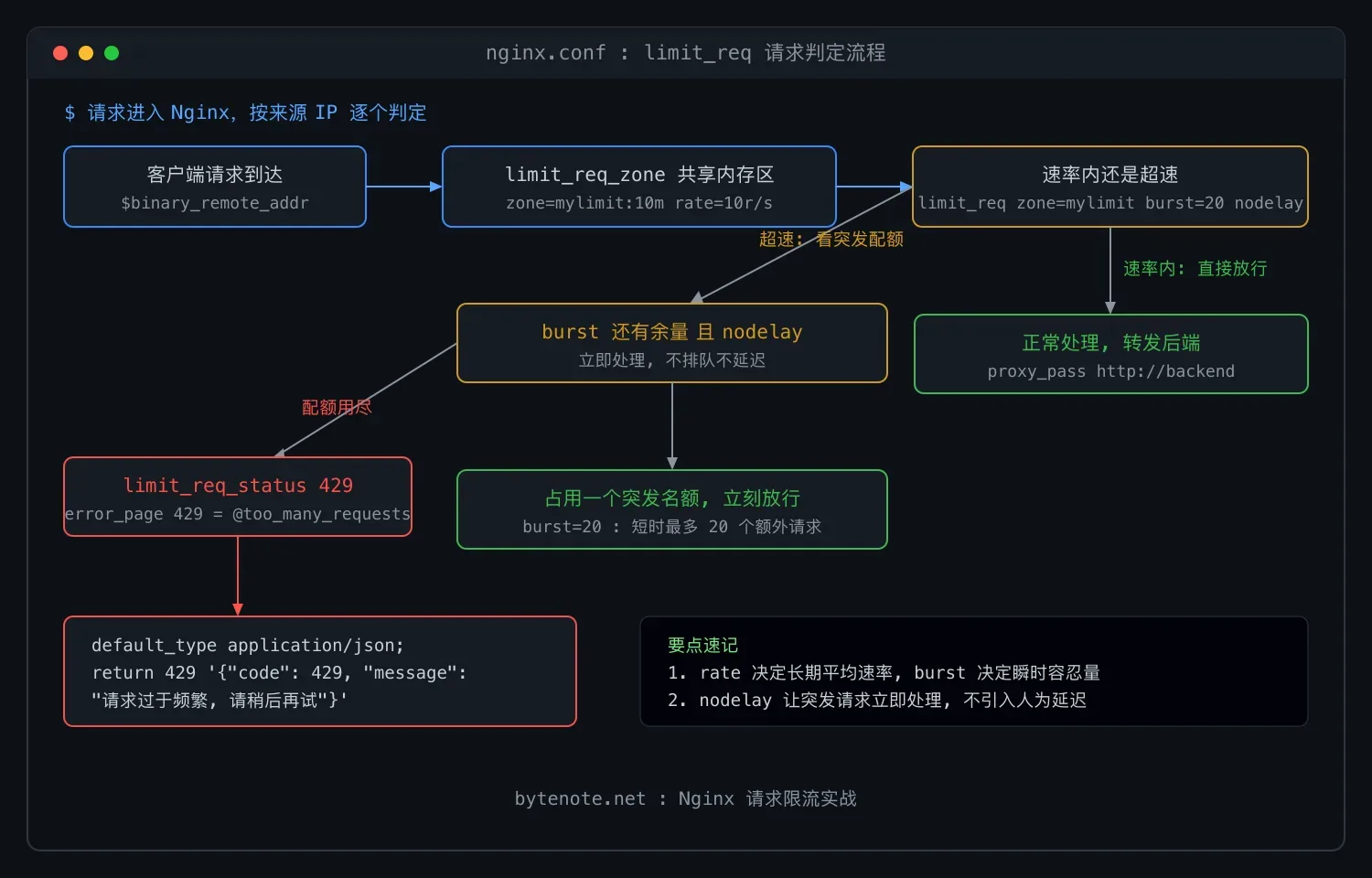Click the '请求过于频繁, 请稍后再试' message line
The height and width of the screenshot is (878, 1372).
[220, 701]
